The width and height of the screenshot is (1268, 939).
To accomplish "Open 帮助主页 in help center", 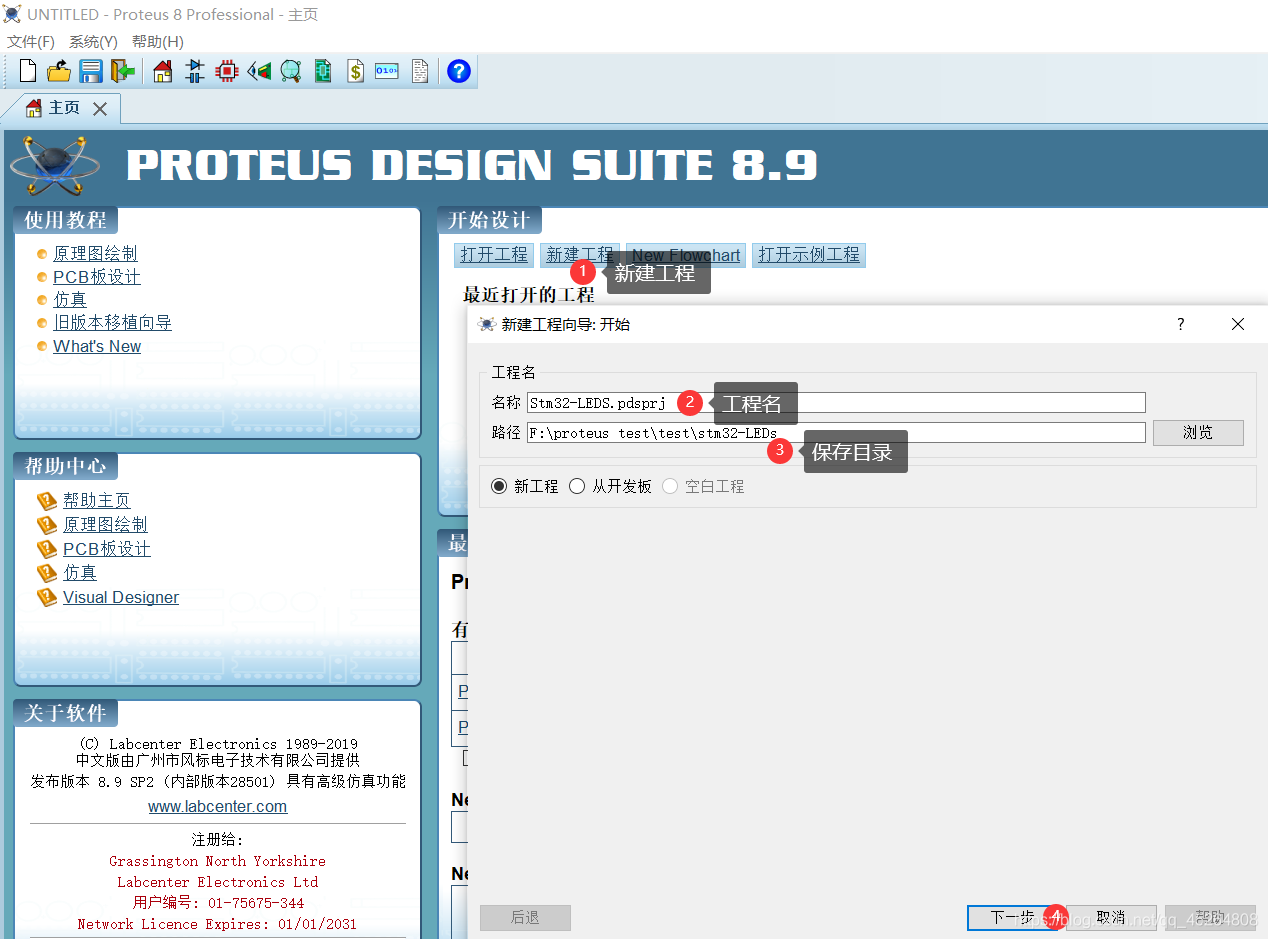I will (x=97, y=501).
